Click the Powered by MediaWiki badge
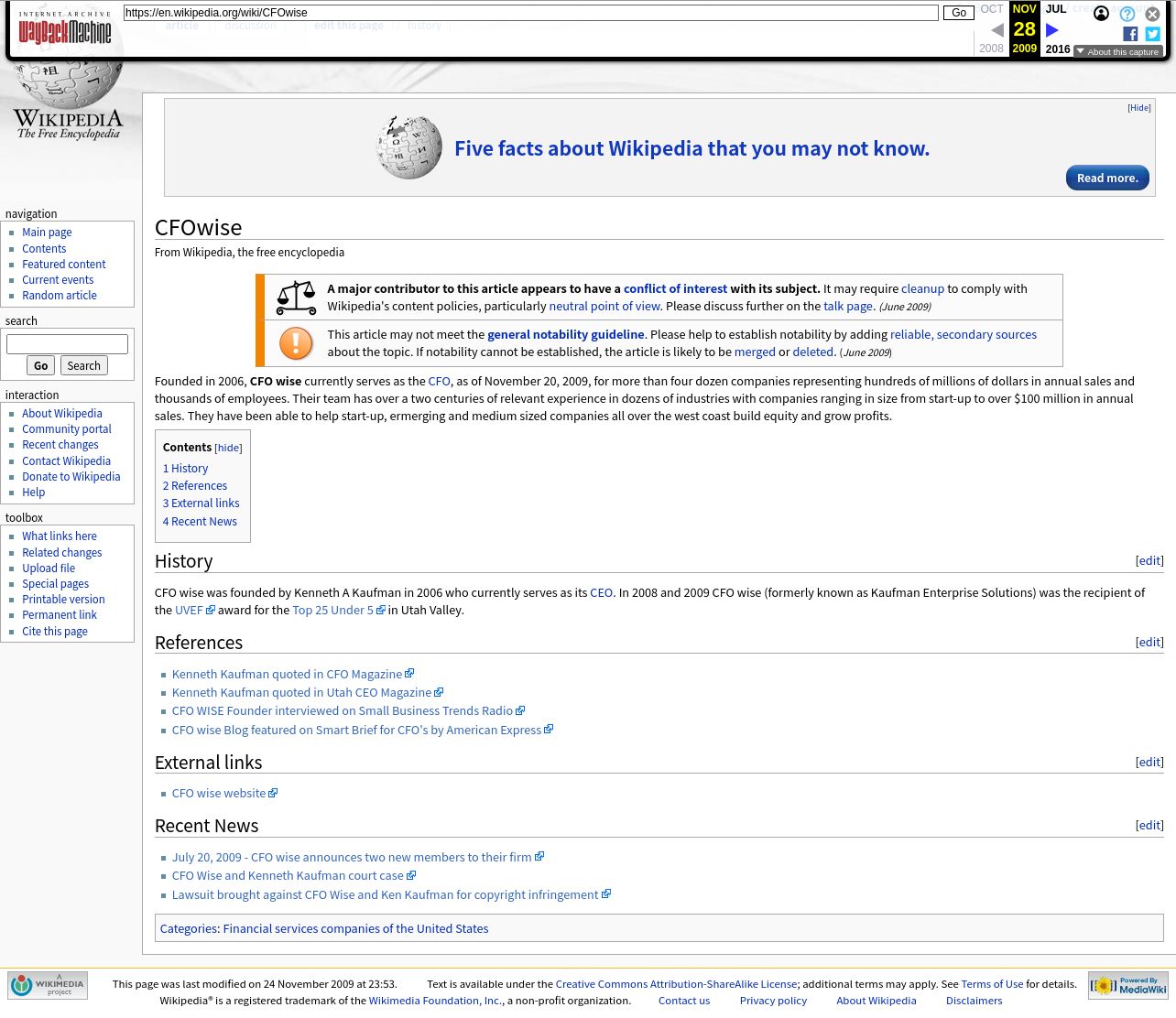 1128,985
